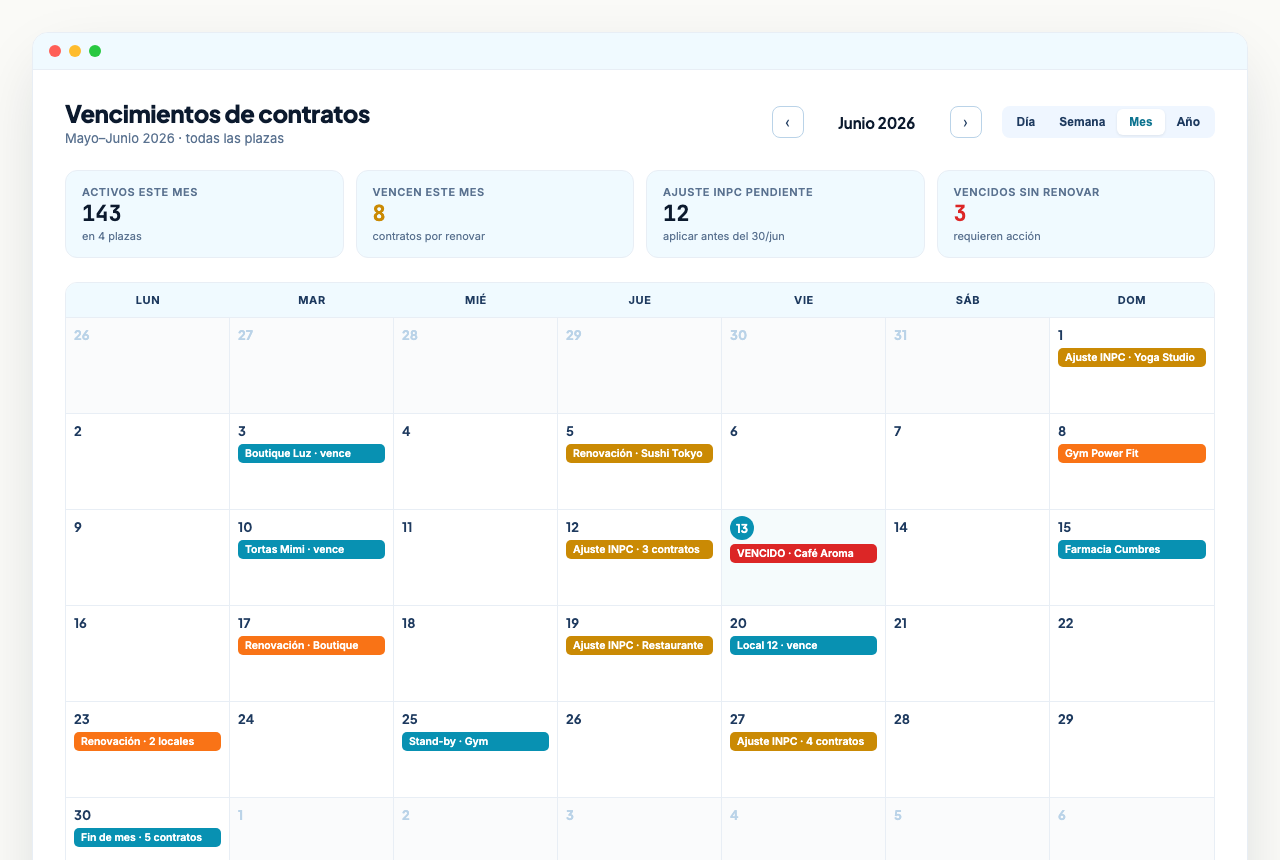Image resolution: width=1280 pixels, height=860 pixels.
Task: Click the DOM column header
Action: pyautogui.click(x=1132, y=300)
